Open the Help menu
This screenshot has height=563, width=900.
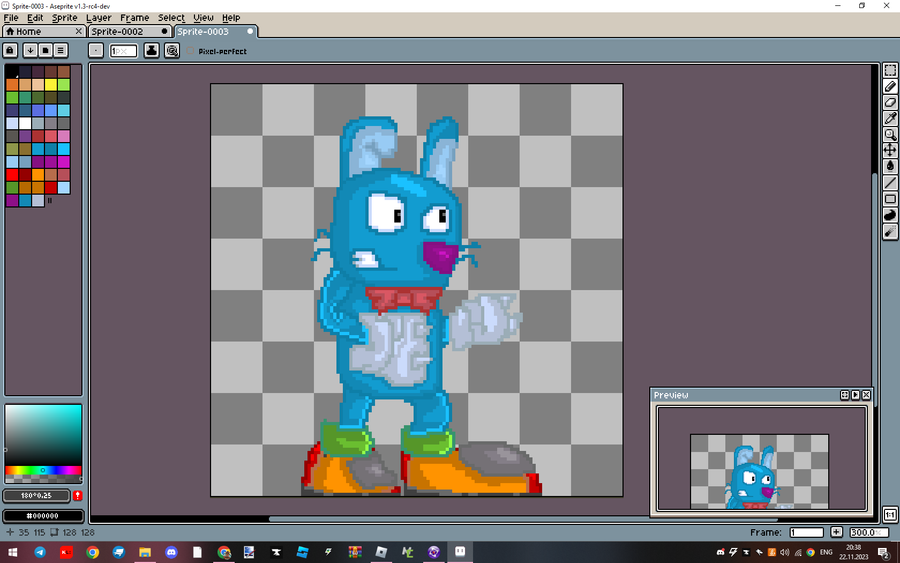tap(231, 18)
